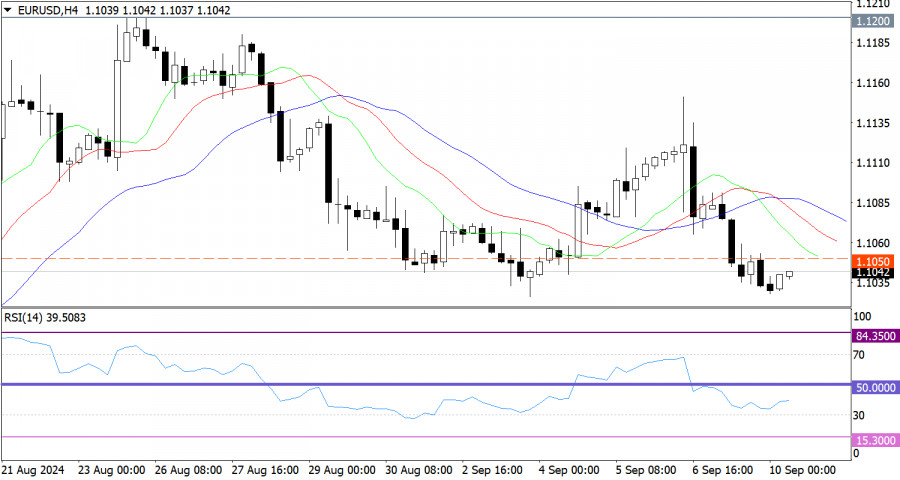This screenshot has height=480, width=900.
Task: Click the 1.1185 price axis value
Action: 874,43
